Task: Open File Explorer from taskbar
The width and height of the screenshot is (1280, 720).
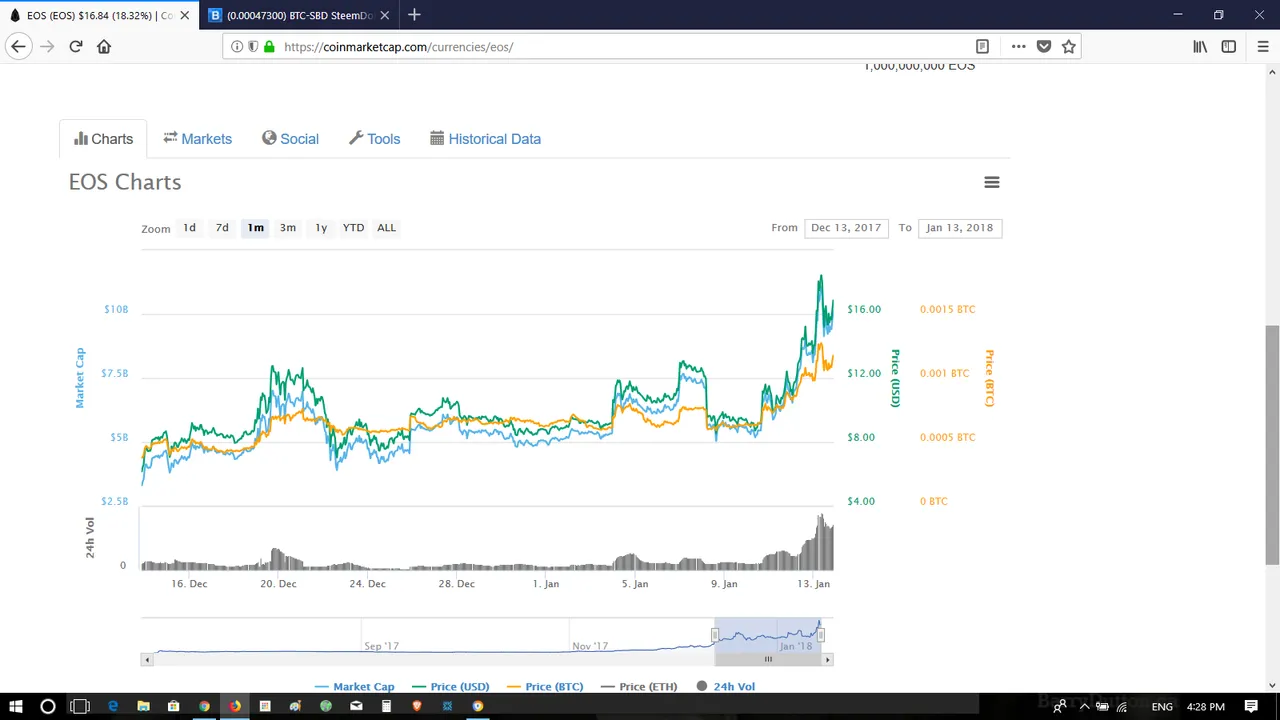Action: coord(143,706)
